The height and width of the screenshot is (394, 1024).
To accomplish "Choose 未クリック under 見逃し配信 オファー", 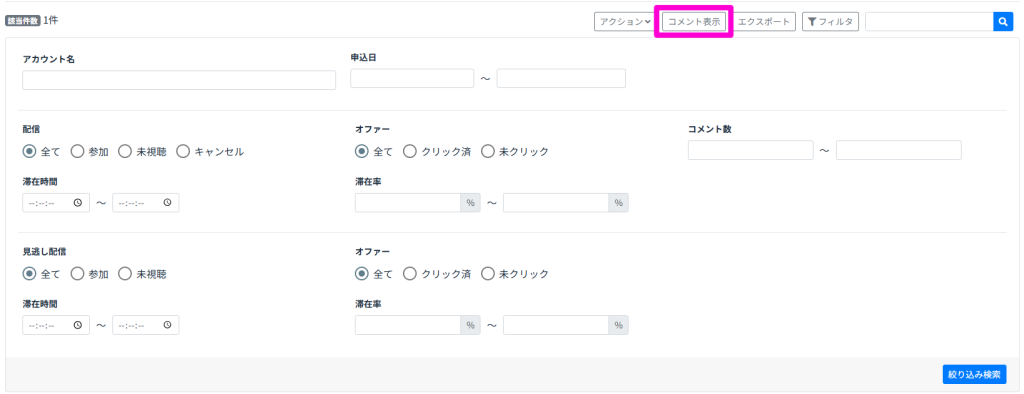I will 488,274.
